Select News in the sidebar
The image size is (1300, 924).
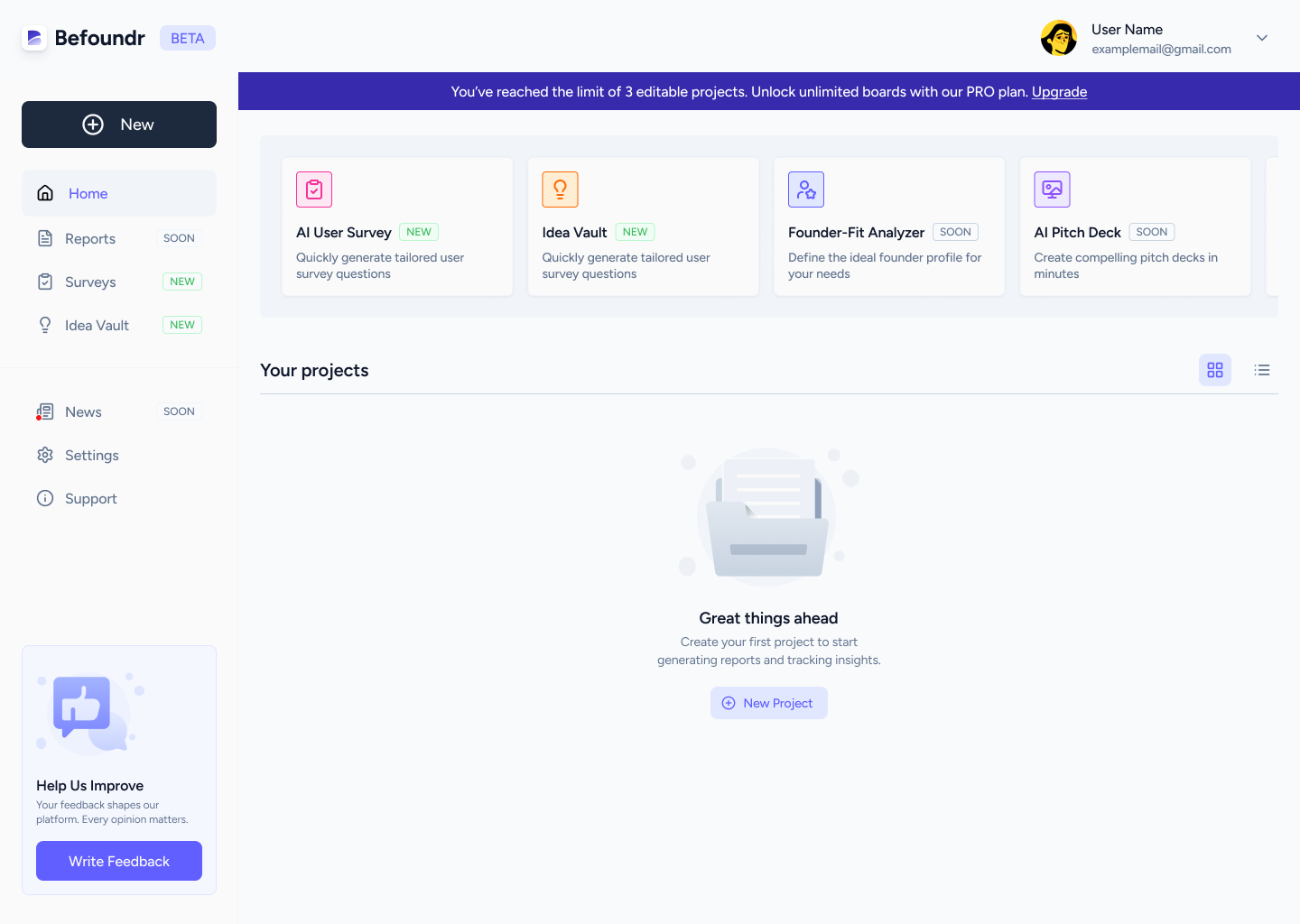click(x=85, y=411)
